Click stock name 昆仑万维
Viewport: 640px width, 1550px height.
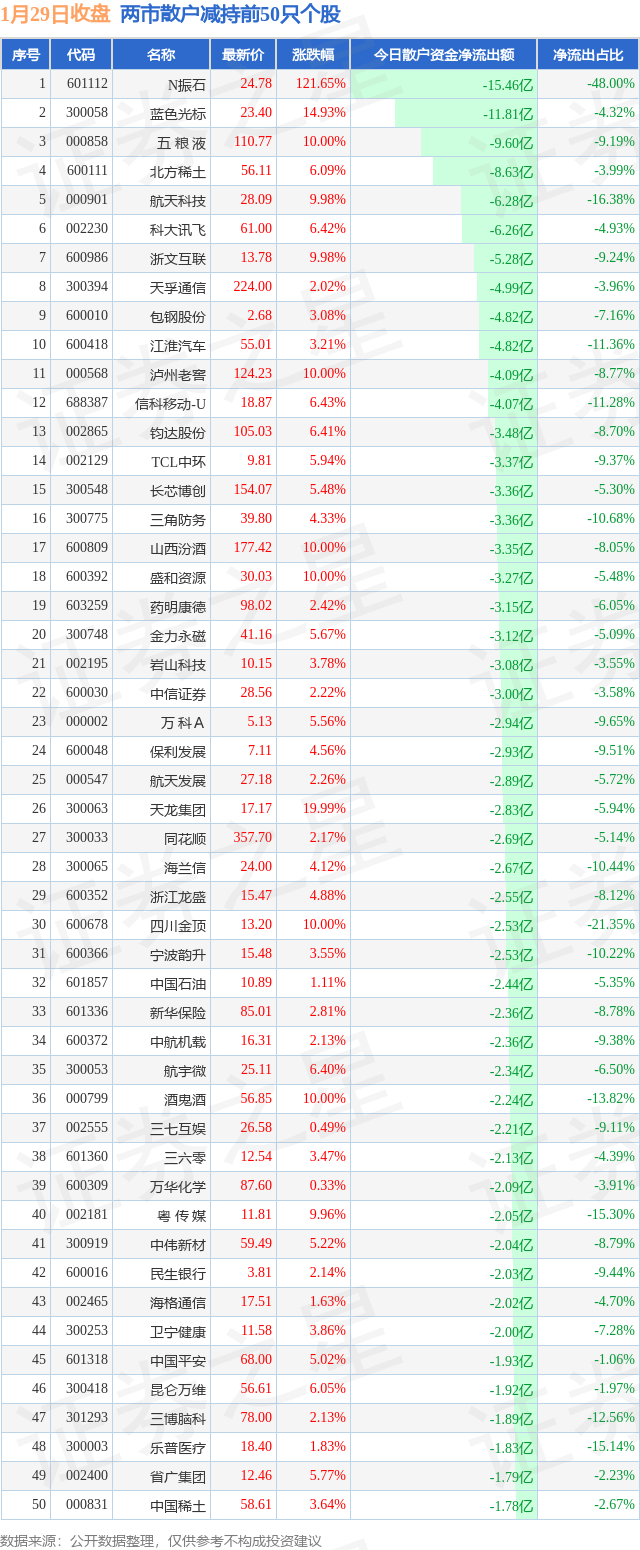click(x=178, y=1389)
